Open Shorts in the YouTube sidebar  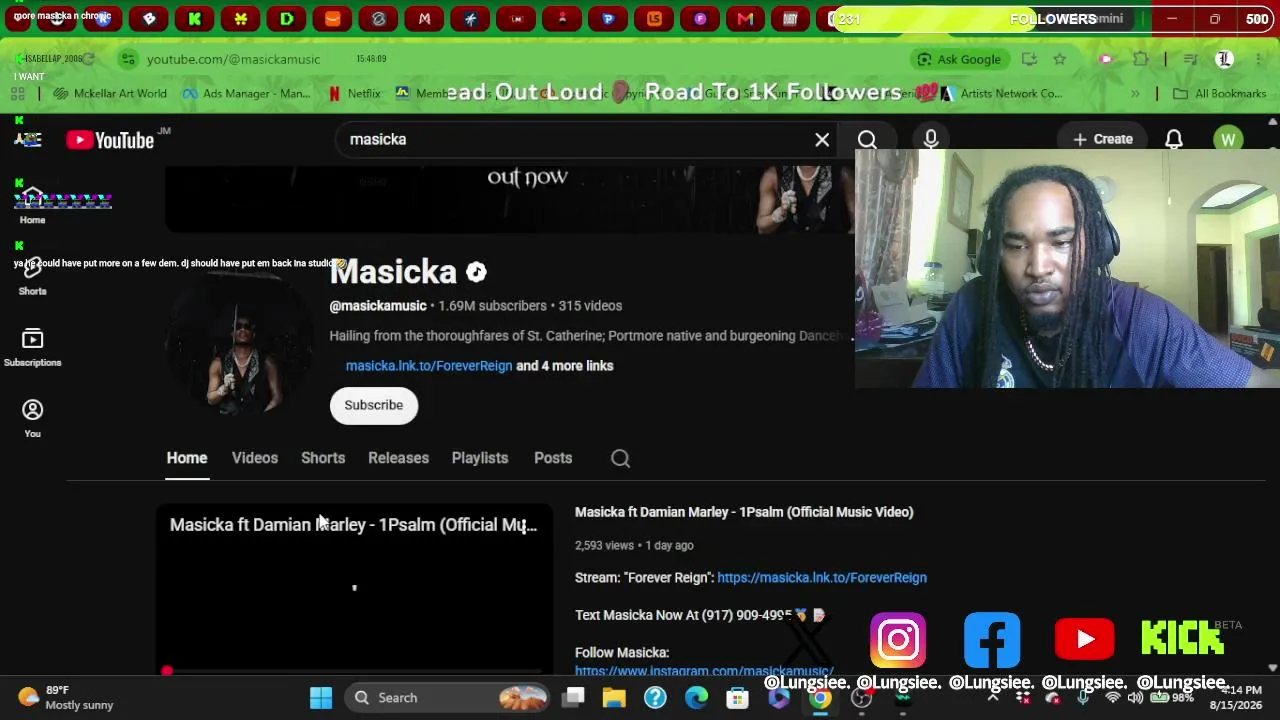[32, 276]
